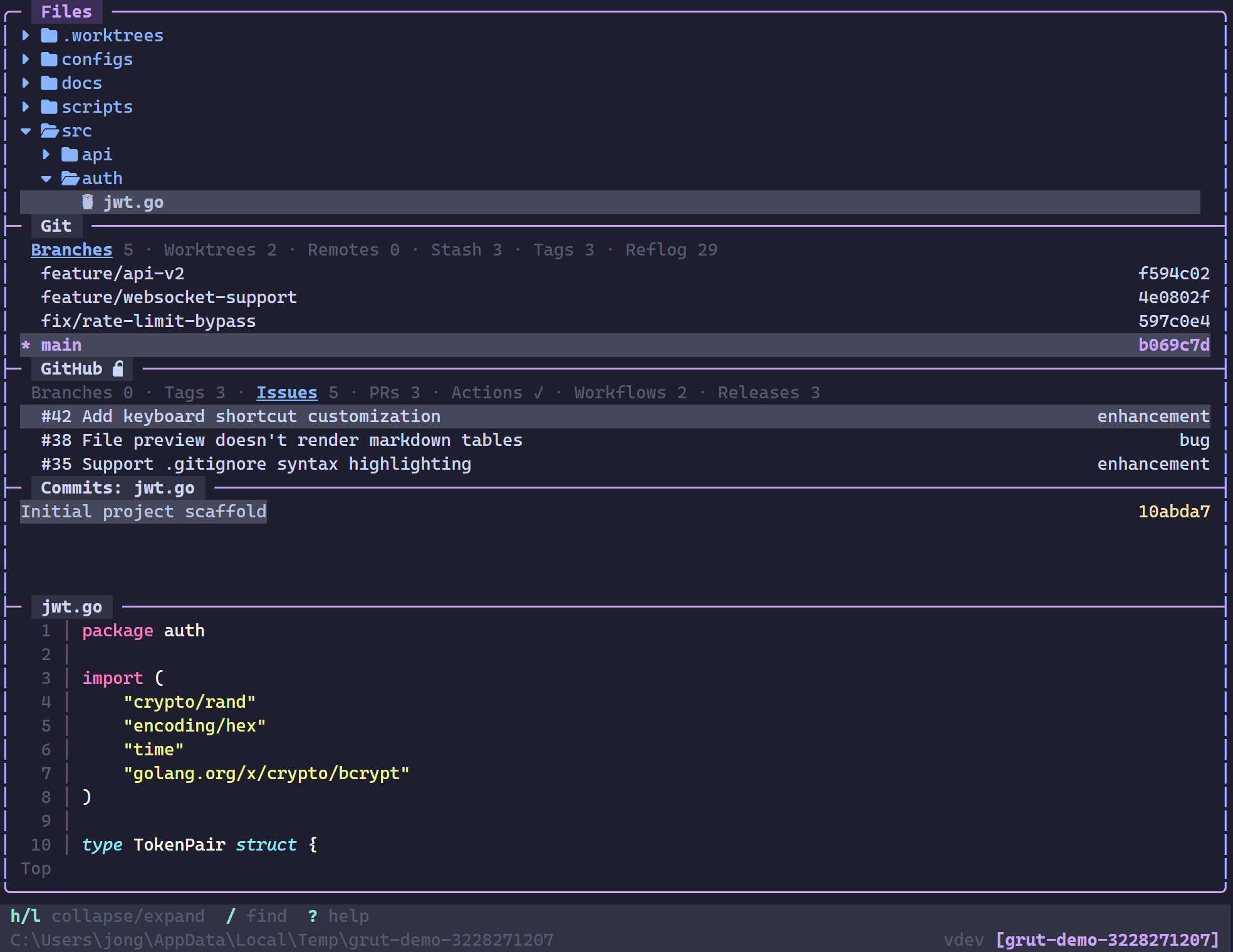Viewport: 1233px width, 952px height.
Task: Open the Stash tab
Action: pos(466,250)
